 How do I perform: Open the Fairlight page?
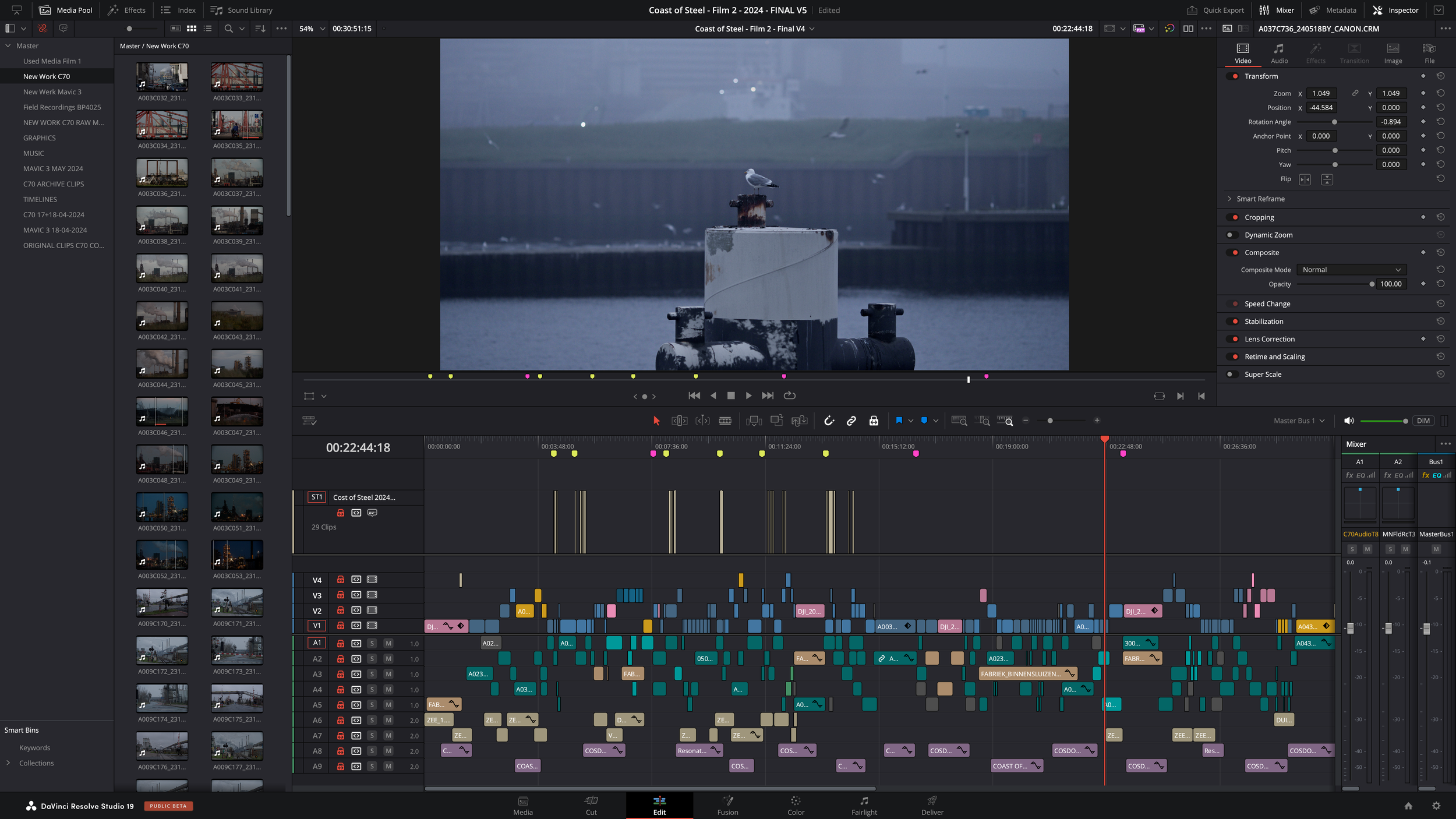coord(864,806)
